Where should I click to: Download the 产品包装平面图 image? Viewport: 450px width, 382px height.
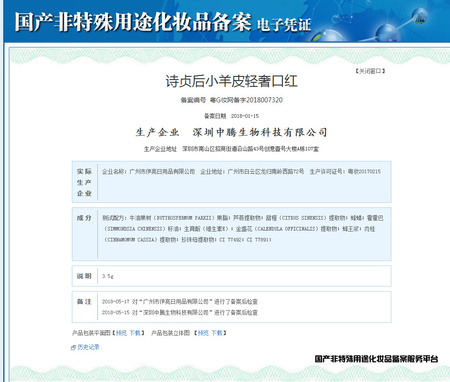(x=135, y=333)
